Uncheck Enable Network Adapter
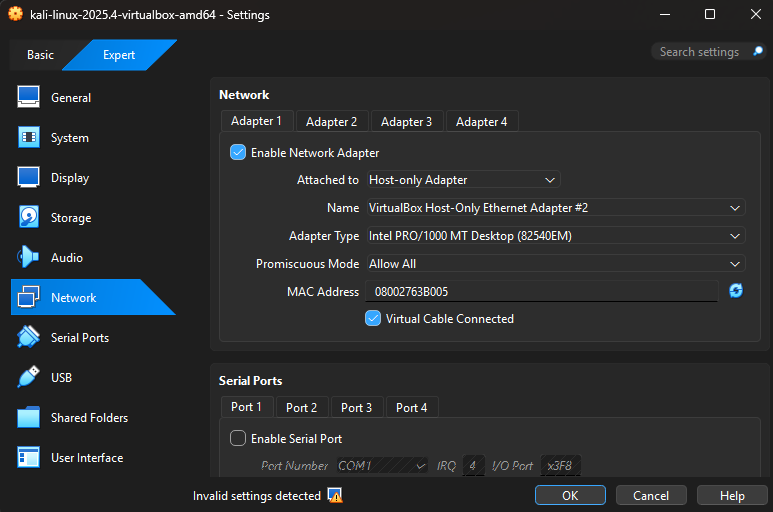Image resolution: width=773 pixels, height=512 pixels. (238, 152)
